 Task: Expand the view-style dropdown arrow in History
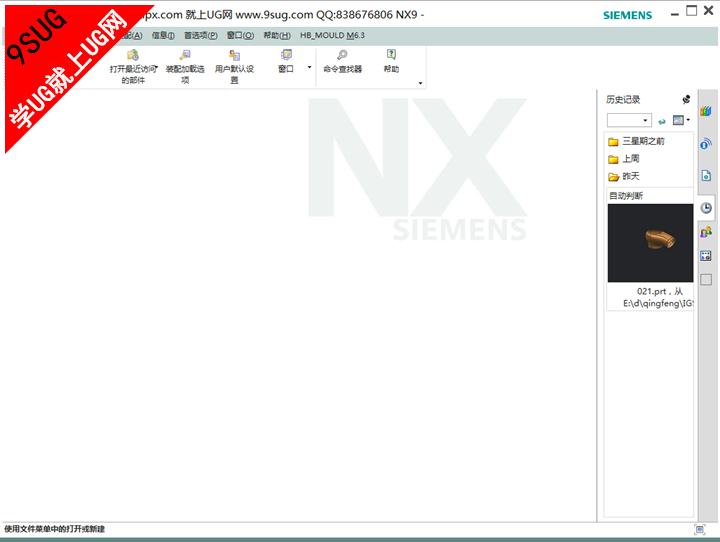tap(688, 120)
